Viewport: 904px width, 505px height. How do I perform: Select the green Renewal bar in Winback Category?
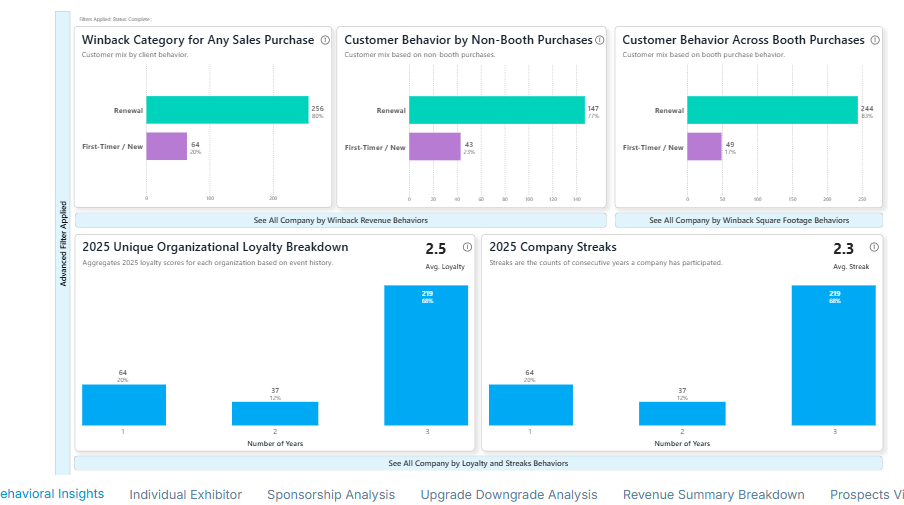pos(227,110)
